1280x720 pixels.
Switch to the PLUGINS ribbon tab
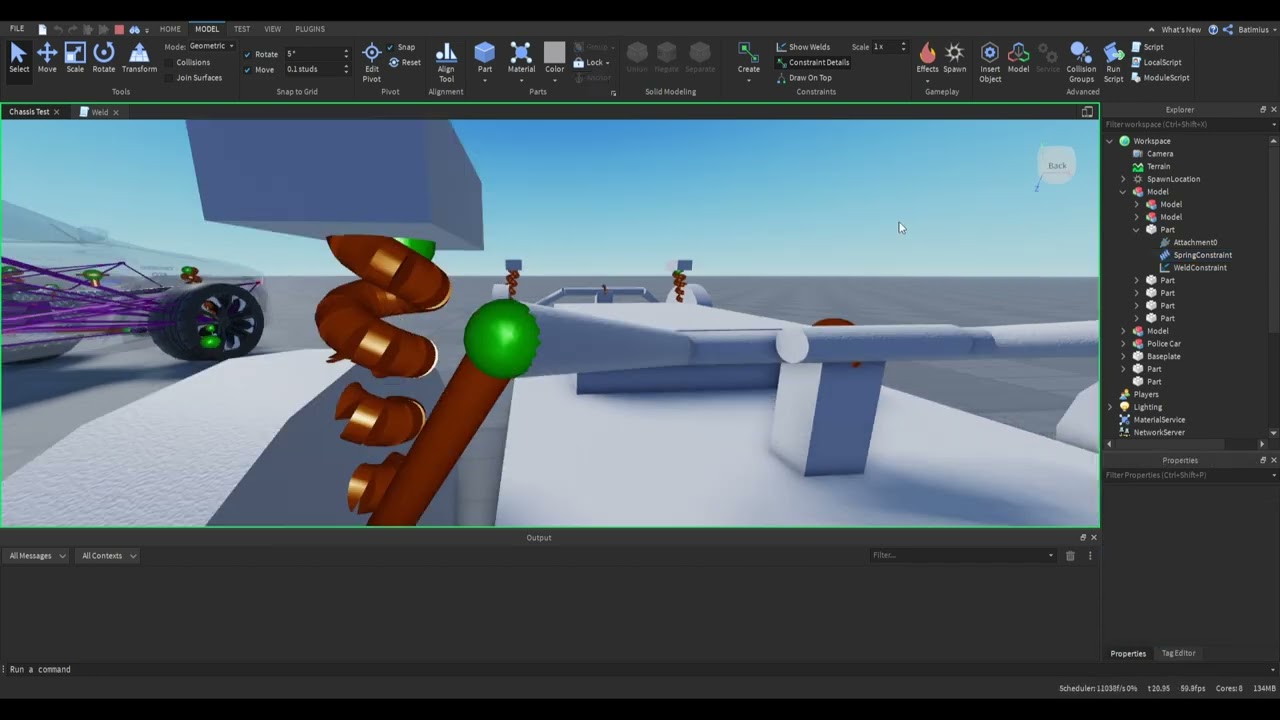tap(310, 29)
